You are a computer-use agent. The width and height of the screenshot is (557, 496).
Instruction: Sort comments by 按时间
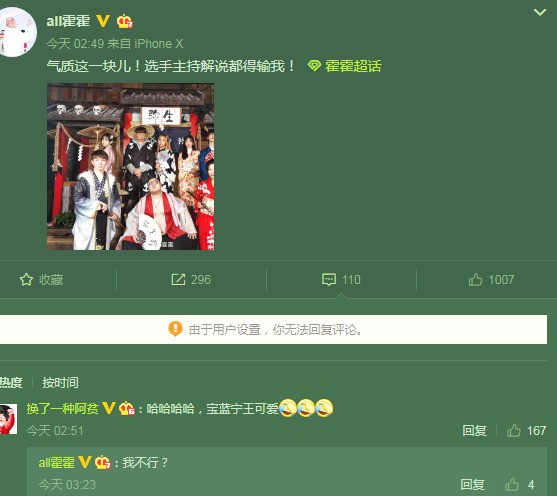[60, 383]
